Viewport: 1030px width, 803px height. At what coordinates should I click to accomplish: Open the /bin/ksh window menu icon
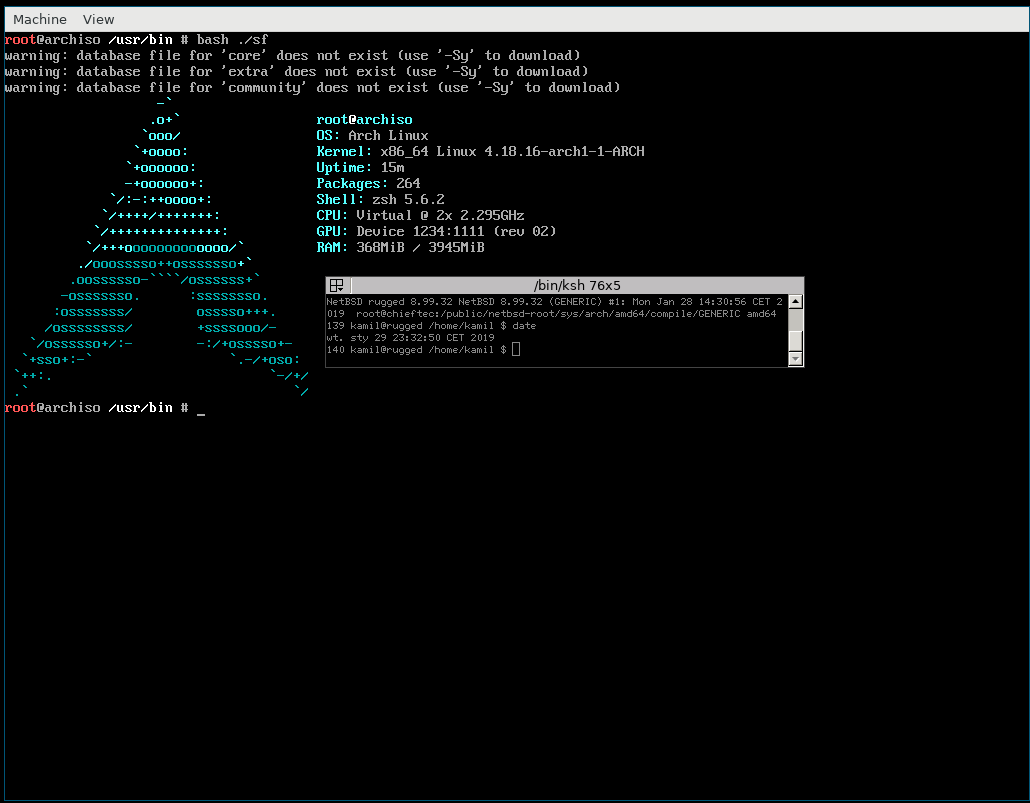click(x=336, y=285)
